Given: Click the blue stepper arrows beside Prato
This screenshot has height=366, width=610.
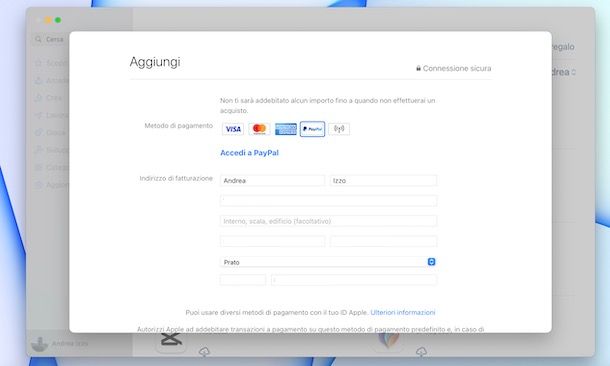Looking at the screenshot, I should point(431,262).
